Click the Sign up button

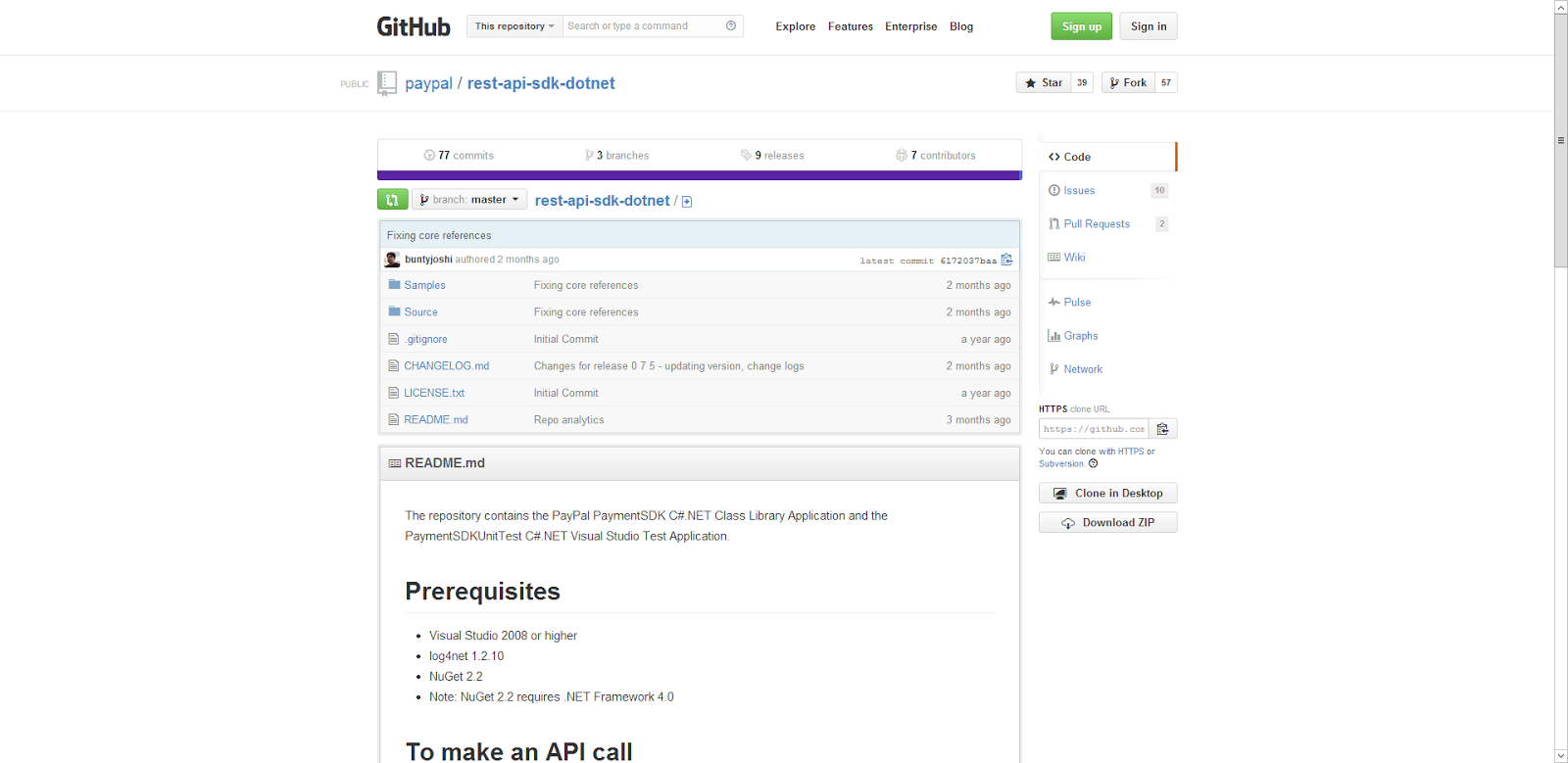coord(1082,26)
